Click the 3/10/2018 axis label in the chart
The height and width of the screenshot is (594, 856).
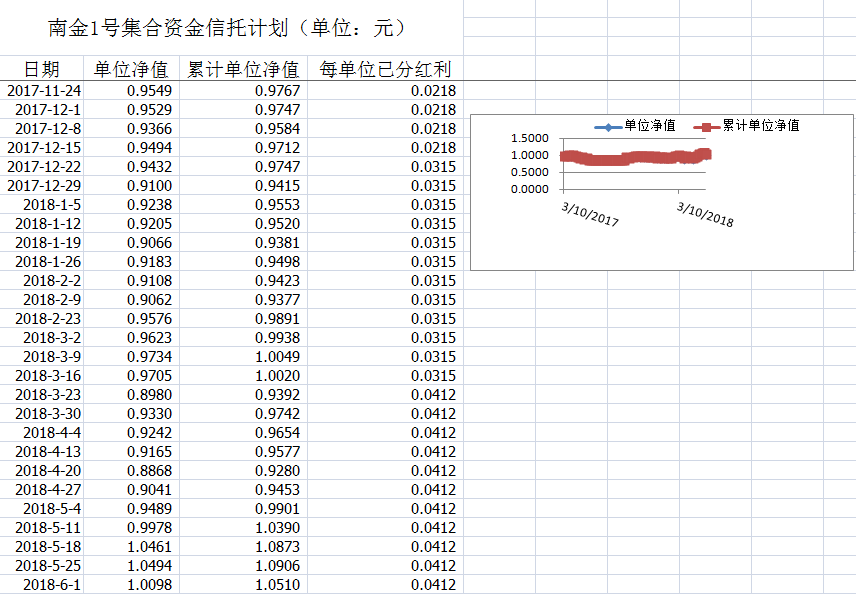click(705, 214)
